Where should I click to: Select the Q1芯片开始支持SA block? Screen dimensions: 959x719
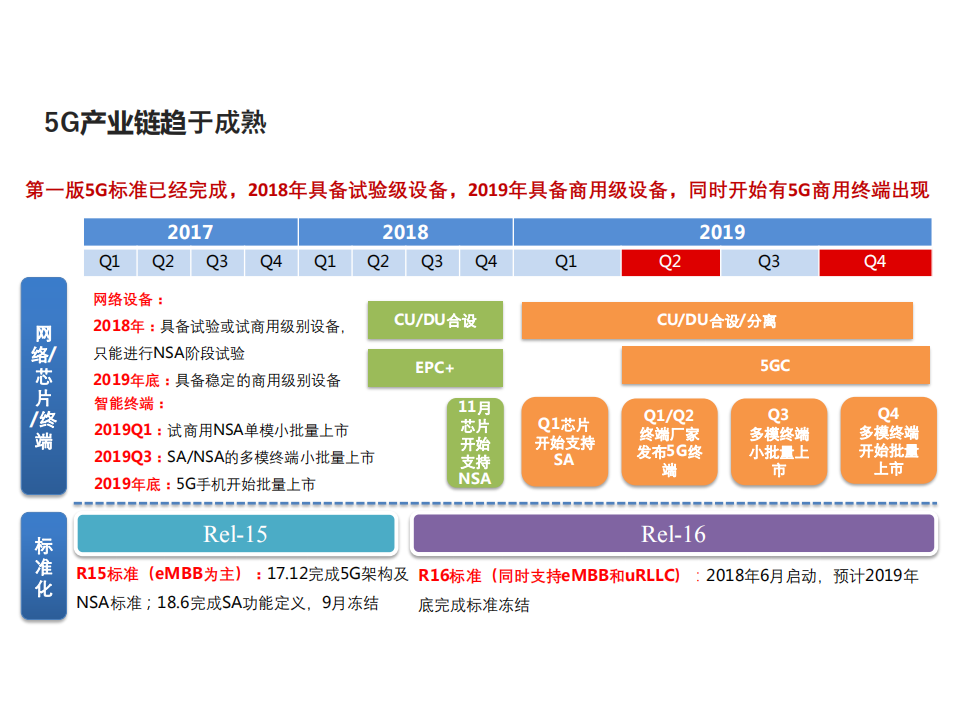point(564,441)
